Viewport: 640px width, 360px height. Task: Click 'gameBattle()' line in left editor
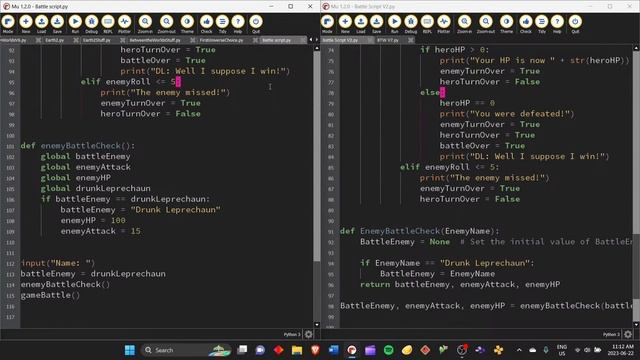coord(50,295)
